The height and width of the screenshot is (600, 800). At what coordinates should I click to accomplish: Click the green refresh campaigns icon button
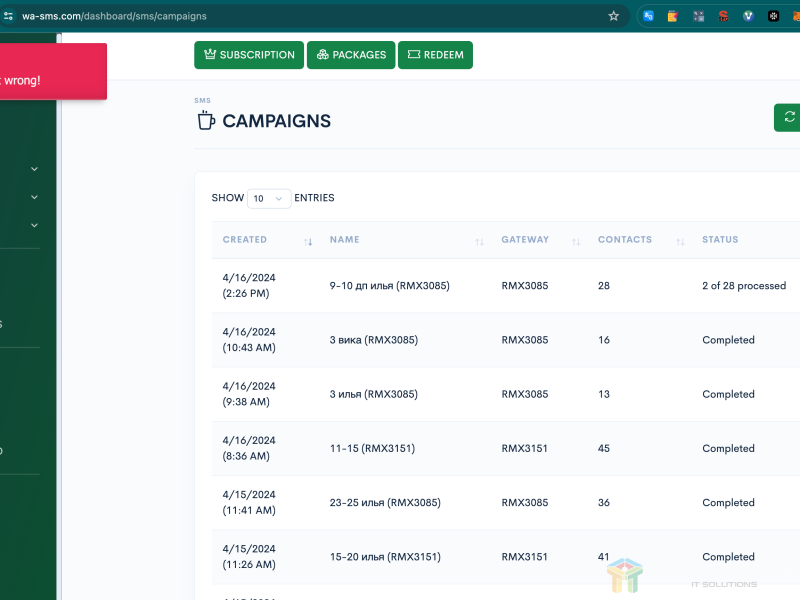789,117
